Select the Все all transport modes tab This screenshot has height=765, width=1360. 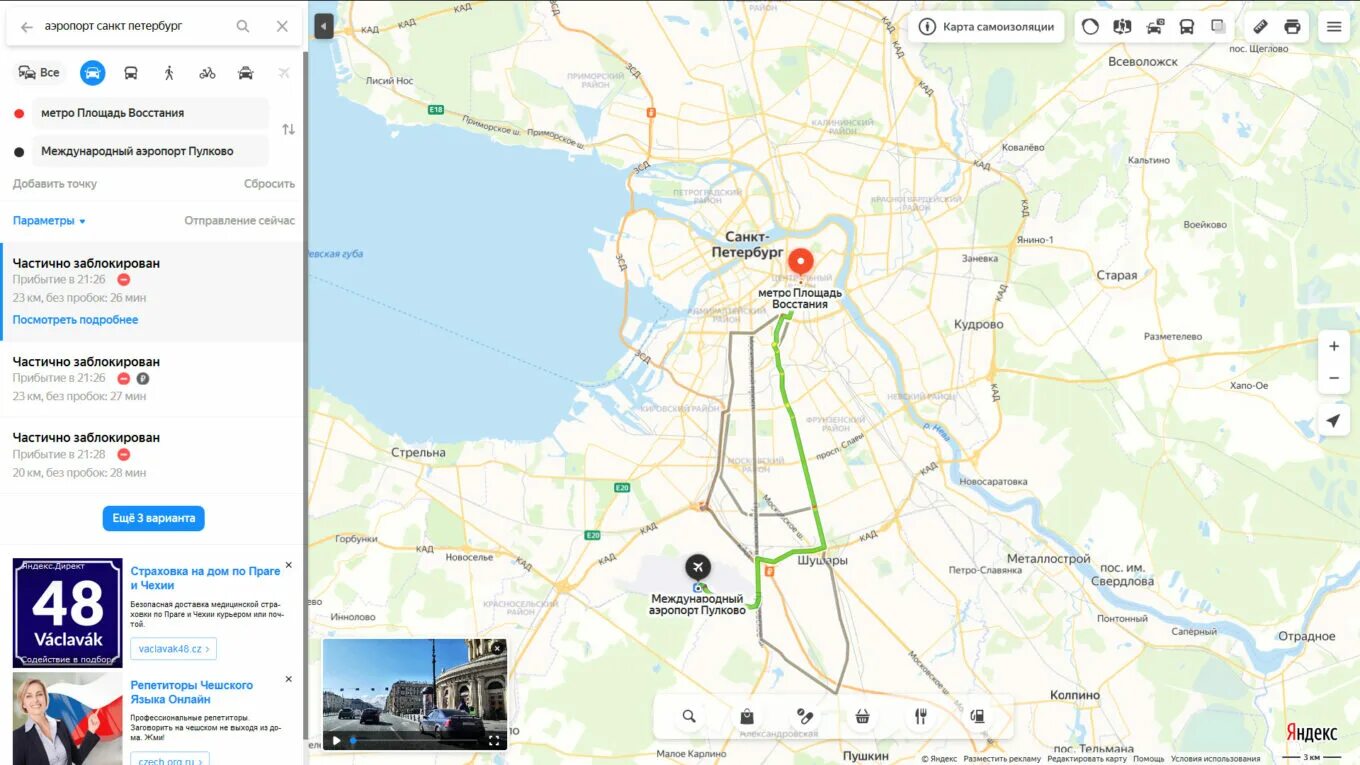39,73
